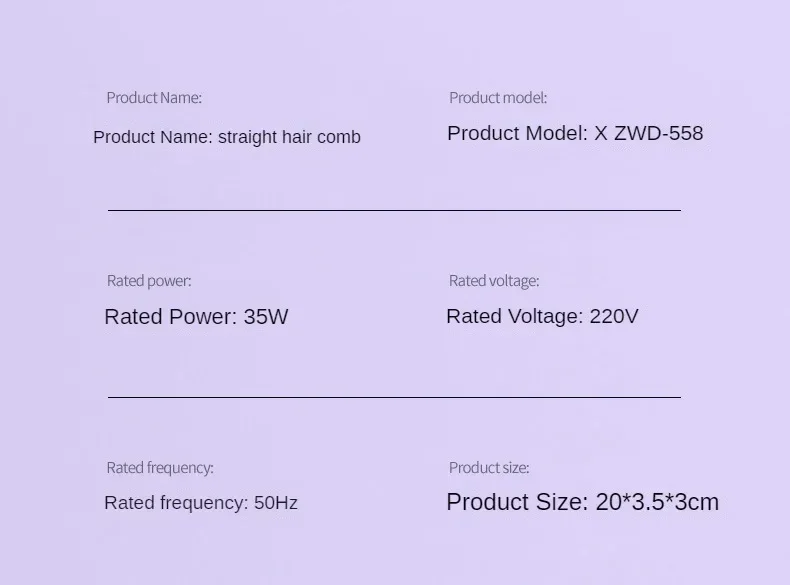Image resolution: width=790 pixels, height=585 pixels.
Task: Click the small gray 'Rated frequency:' label
Action: [160, 468]
